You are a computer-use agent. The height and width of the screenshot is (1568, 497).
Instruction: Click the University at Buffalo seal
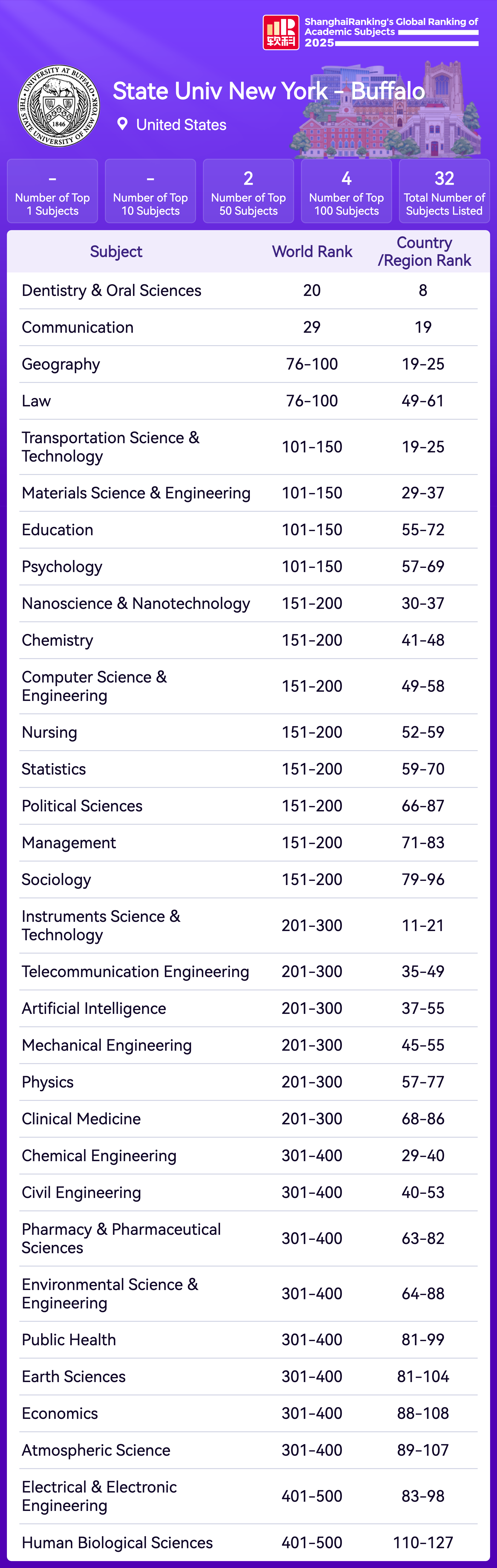point(59,106)
